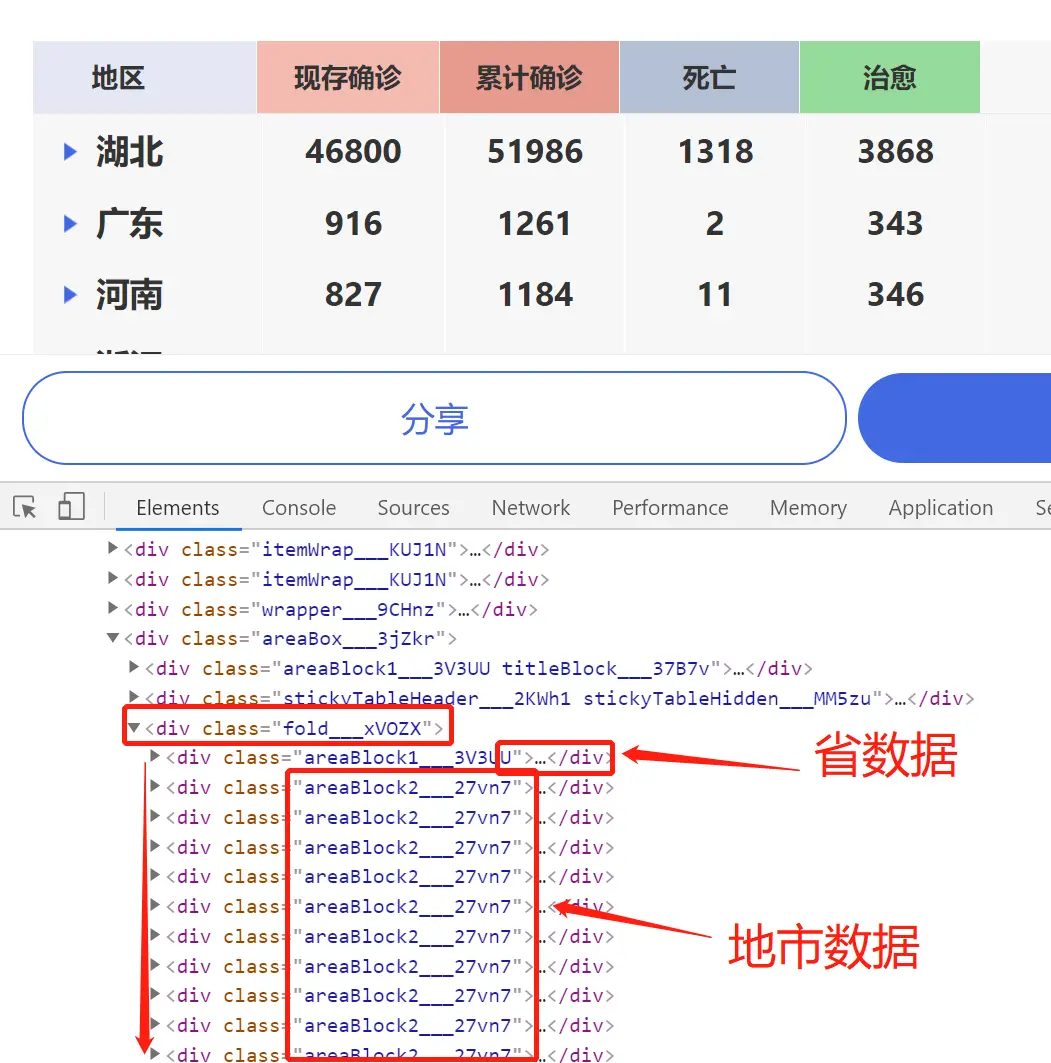Click value 51986 in 湖北 row

(535, 151)
